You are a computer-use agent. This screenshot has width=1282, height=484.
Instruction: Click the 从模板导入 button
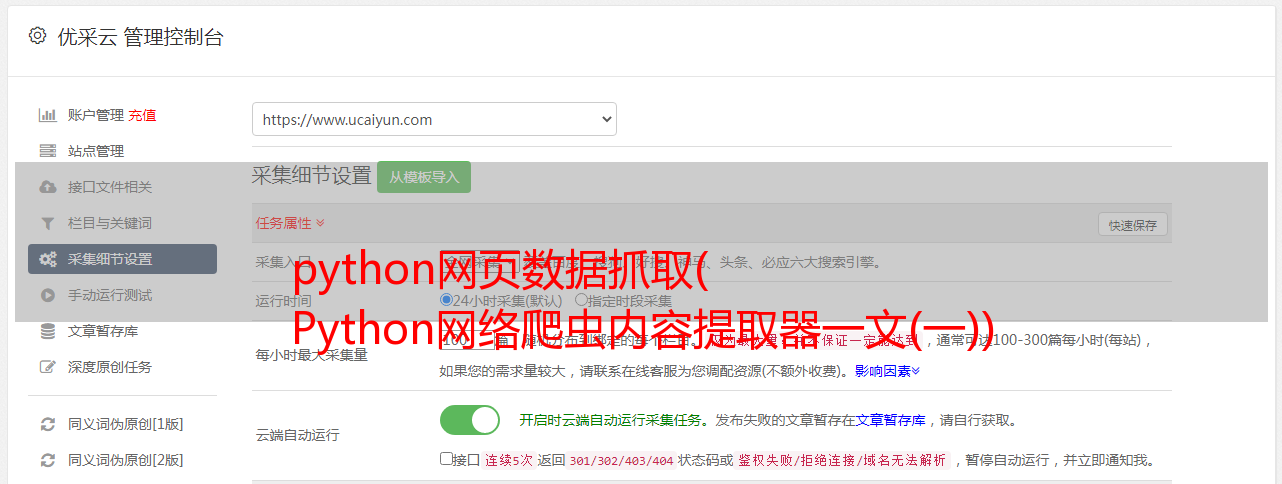tap(424, 177)
